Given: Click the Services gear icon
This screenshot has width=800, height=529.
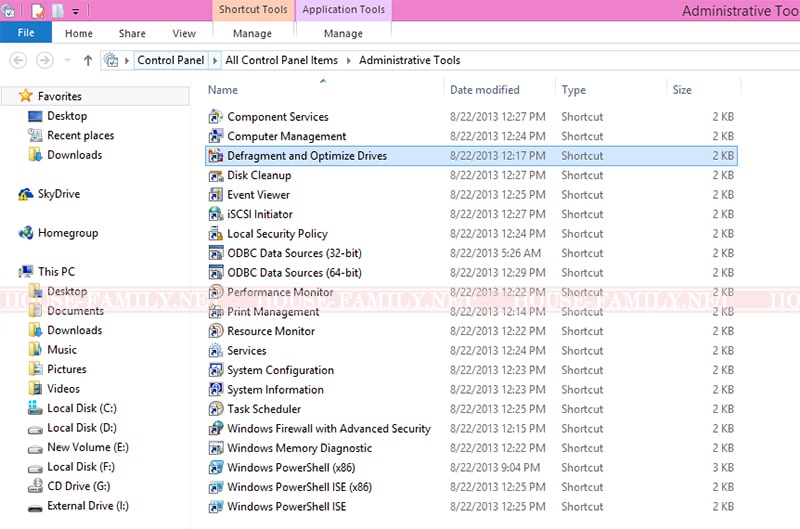Looking at the screenshot, I should tap(216, 350).
